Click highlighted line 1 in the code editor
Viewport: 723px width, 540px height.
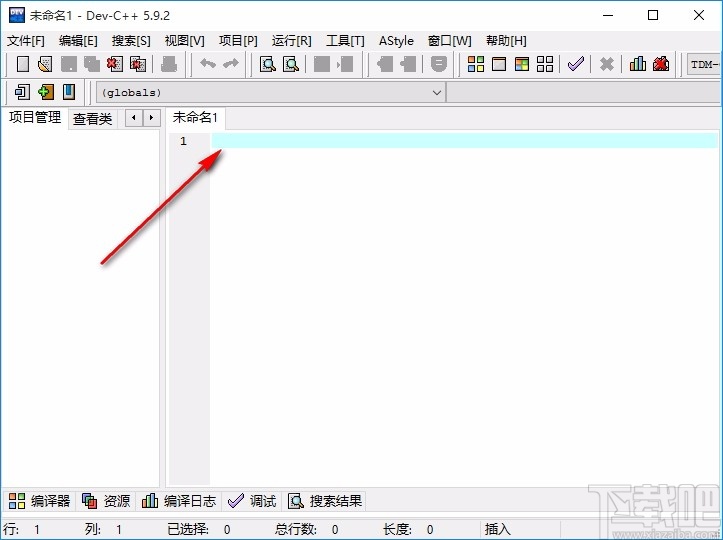[x=464, y=141]
